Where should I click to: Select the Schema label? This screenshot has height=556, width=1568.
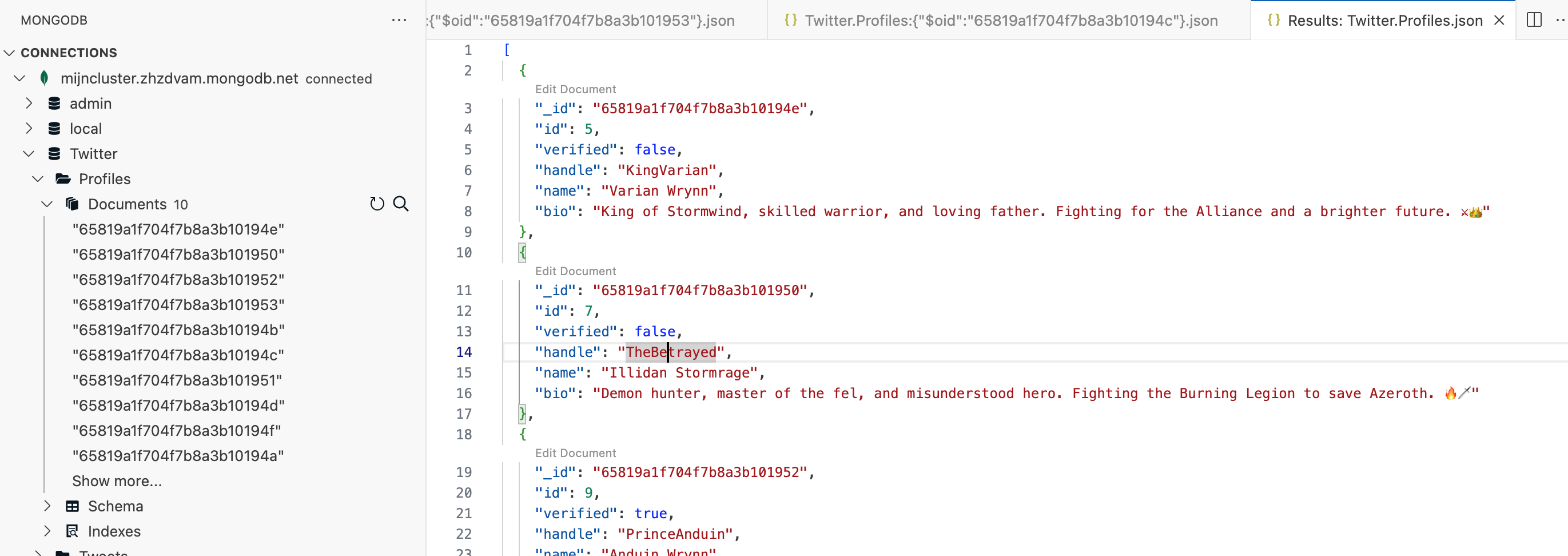[116, 506]
